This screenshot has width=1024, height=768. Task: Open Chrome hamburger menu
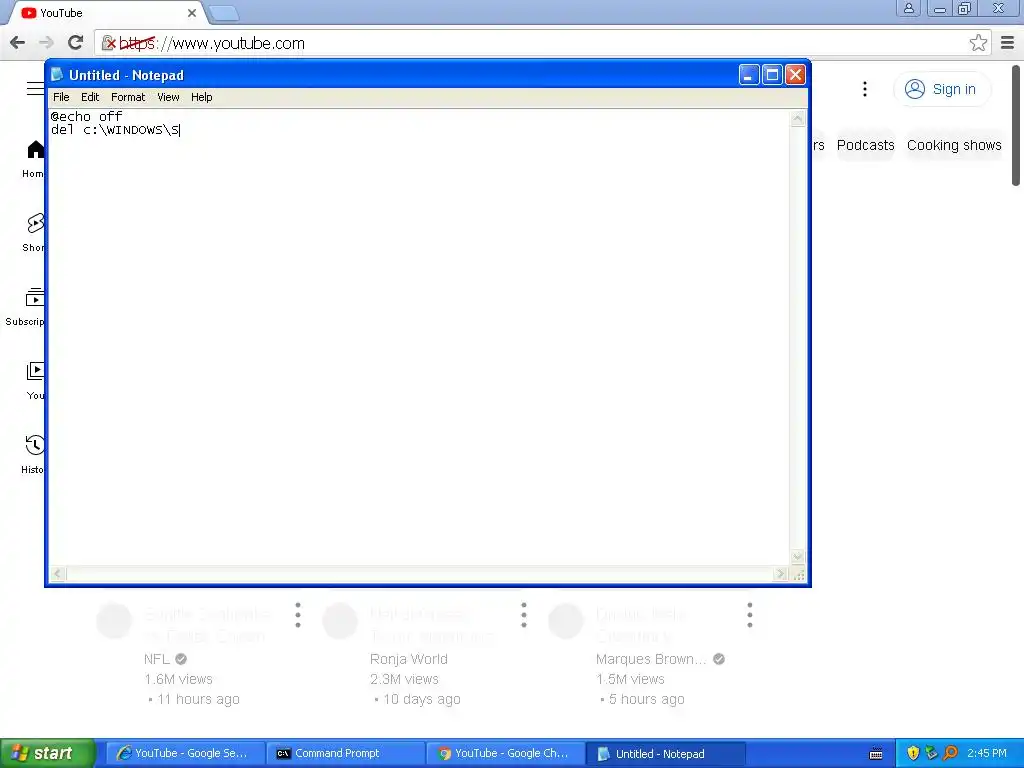(1008, 43)
